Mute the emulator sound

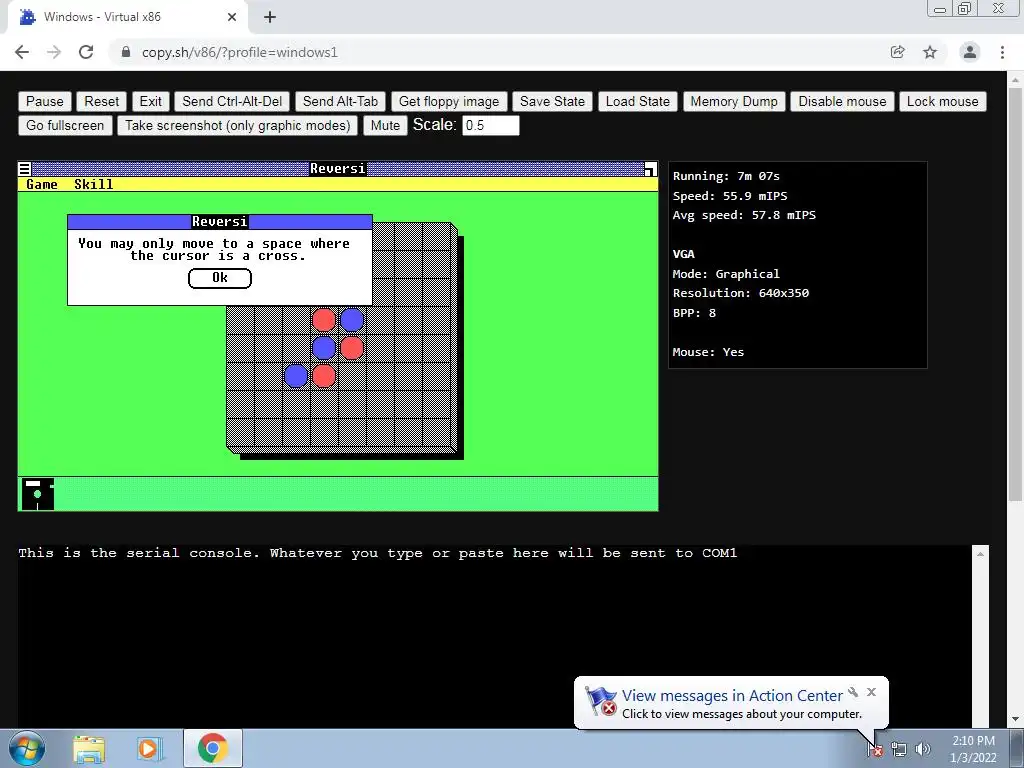coord(385,125)
